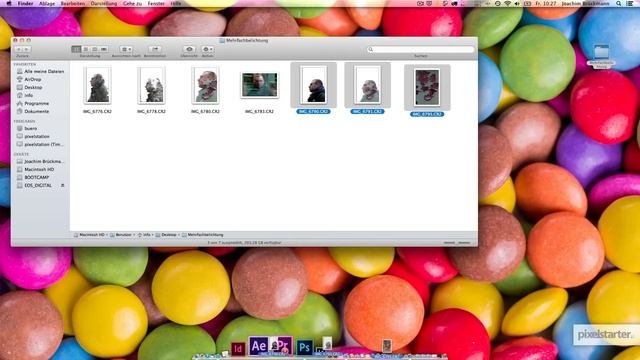Open the Hilfe menu
The width and height of the screenshot is (640, 360).
176,3
